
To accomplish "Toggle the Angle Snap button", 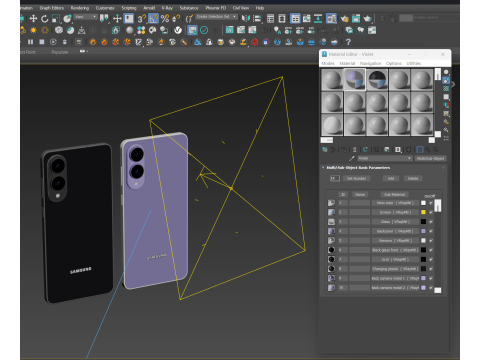I will click(153, 18).
